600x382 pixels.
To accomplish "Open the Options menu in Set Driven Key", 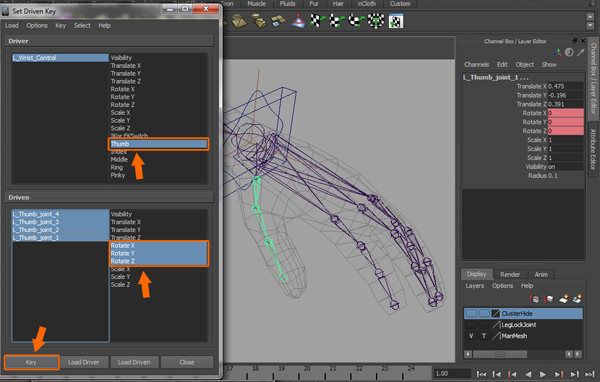I will click(37, 26).
